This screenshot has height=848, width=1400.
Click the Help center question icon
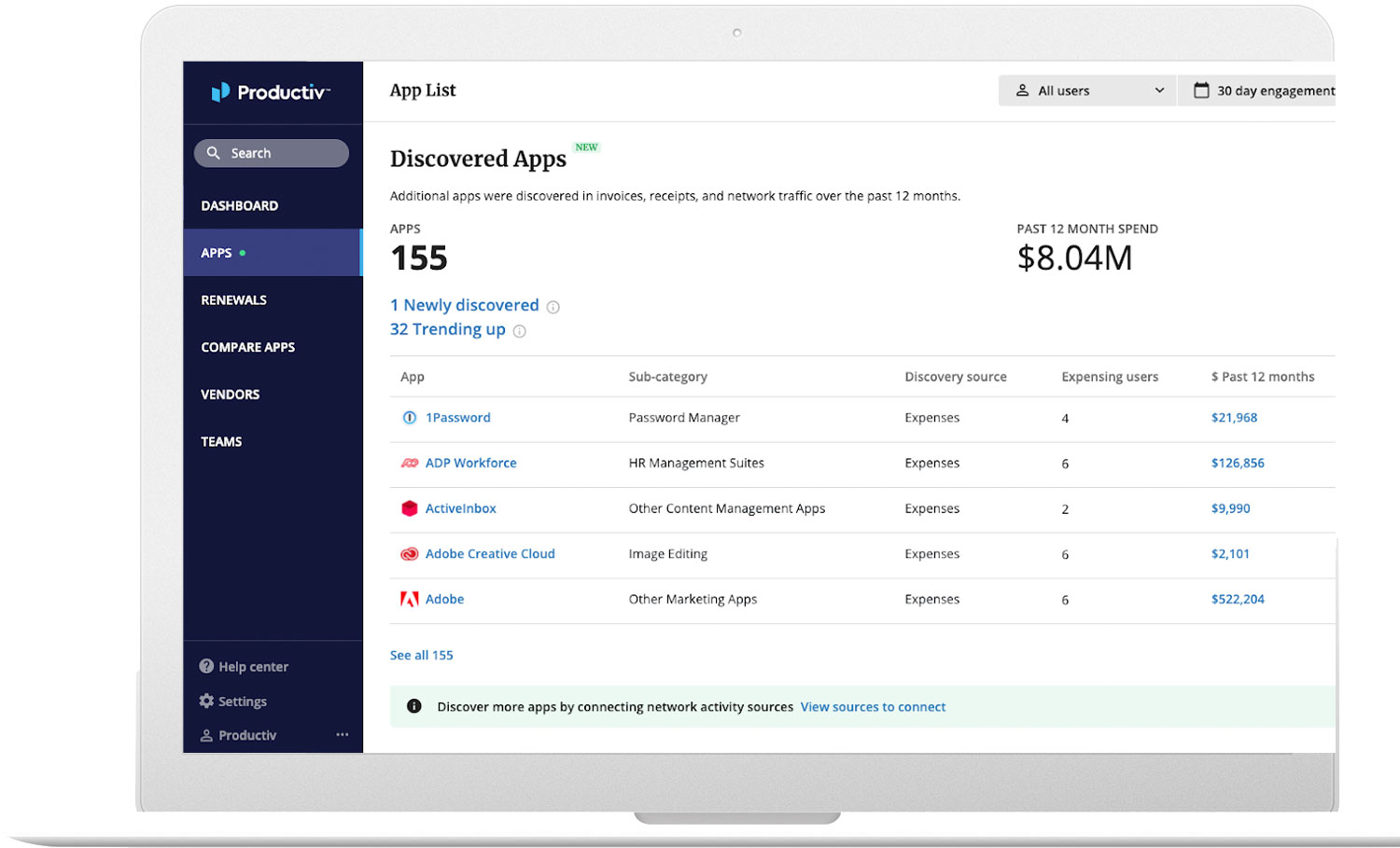point(206,666)
